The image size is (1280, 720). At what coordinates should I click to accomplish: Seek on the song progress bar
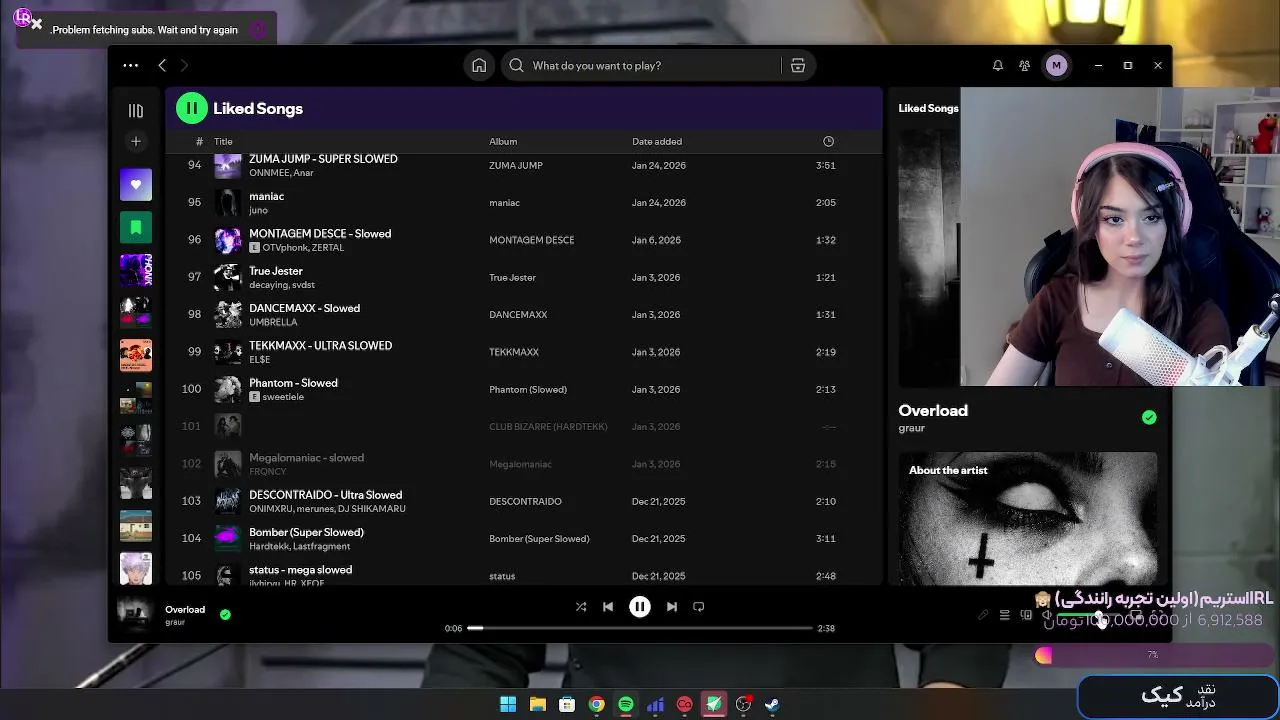(640, 628)
